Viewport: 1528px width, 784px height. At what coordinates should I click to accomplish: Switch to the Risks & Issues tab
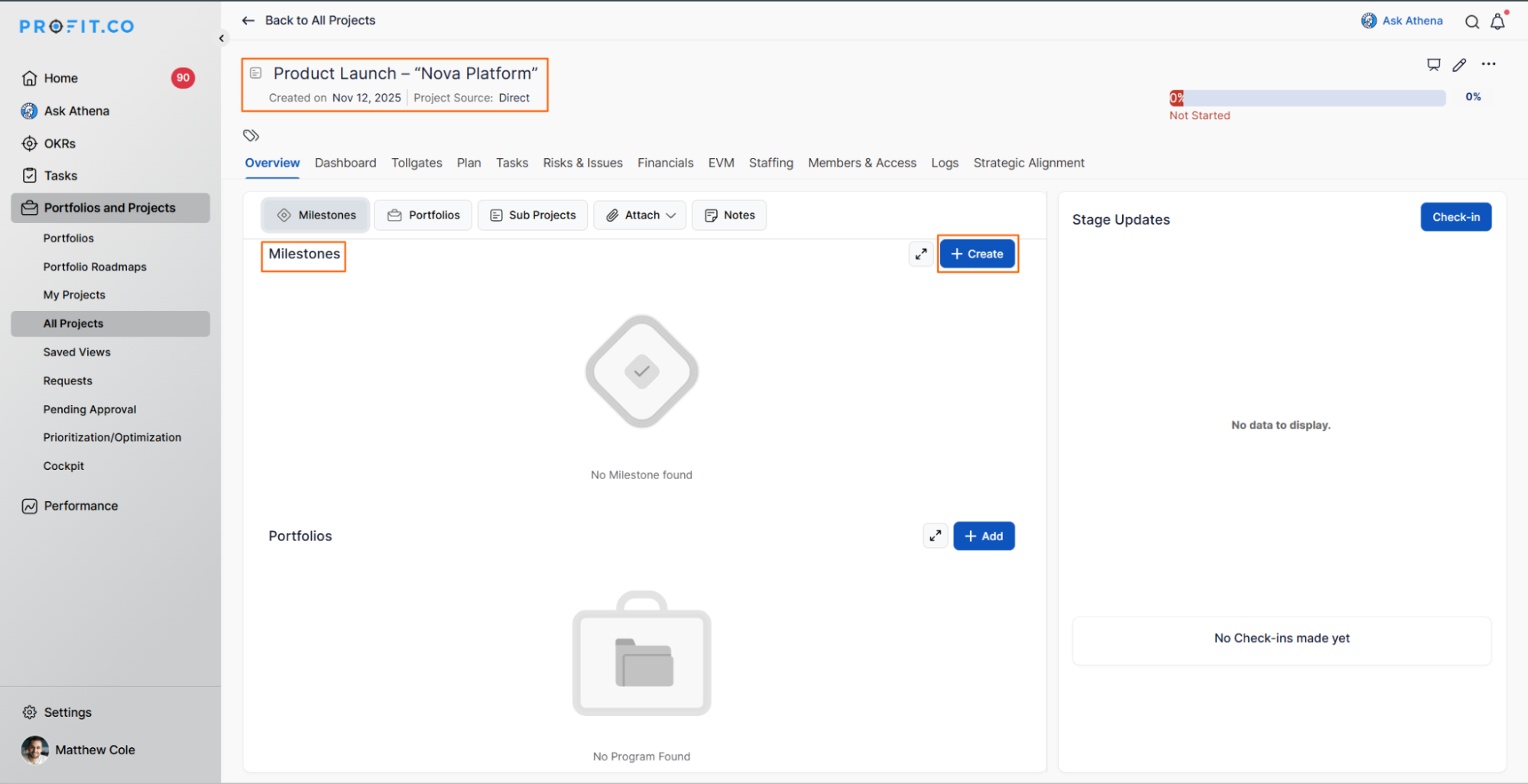point(582,163)
